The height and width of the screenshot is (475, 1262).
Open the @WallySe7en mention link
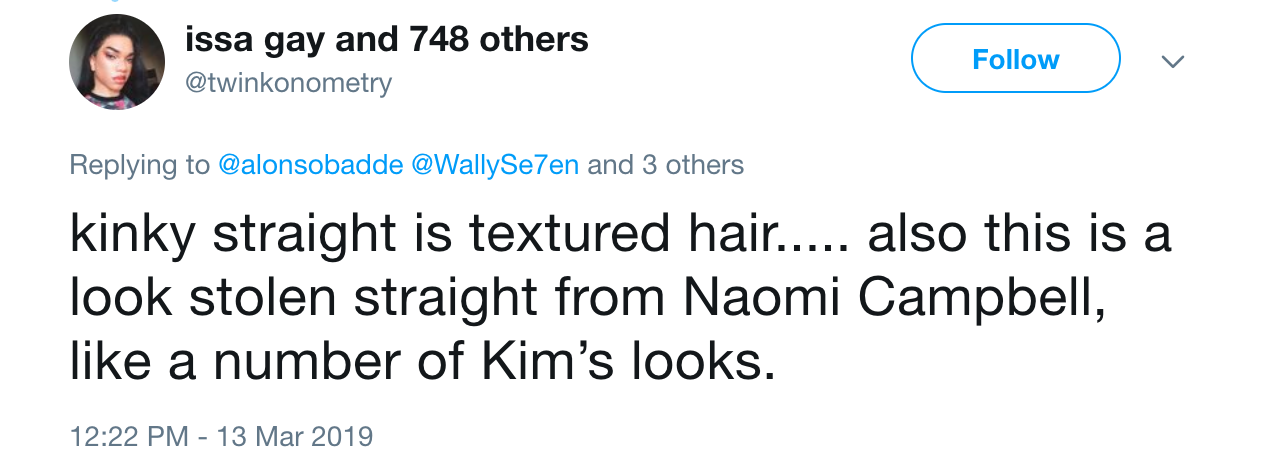(x=495, y=165)
